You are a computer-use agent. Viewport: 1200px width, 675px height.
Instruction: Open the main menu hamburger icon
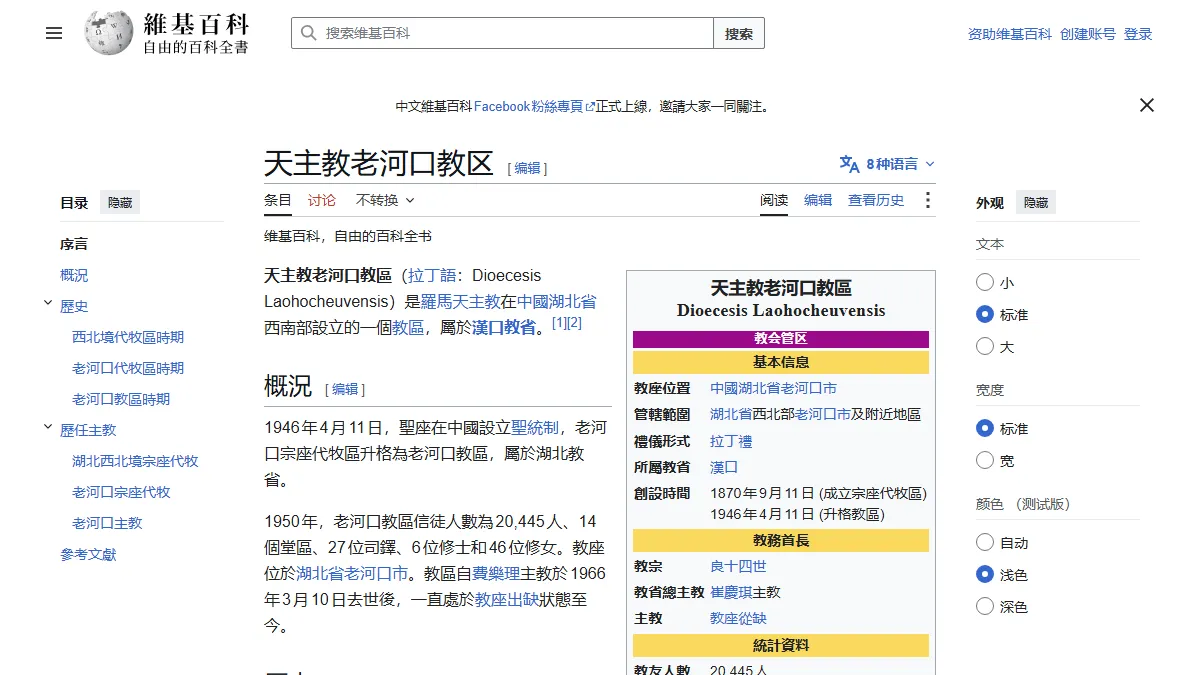click(54, 33)
